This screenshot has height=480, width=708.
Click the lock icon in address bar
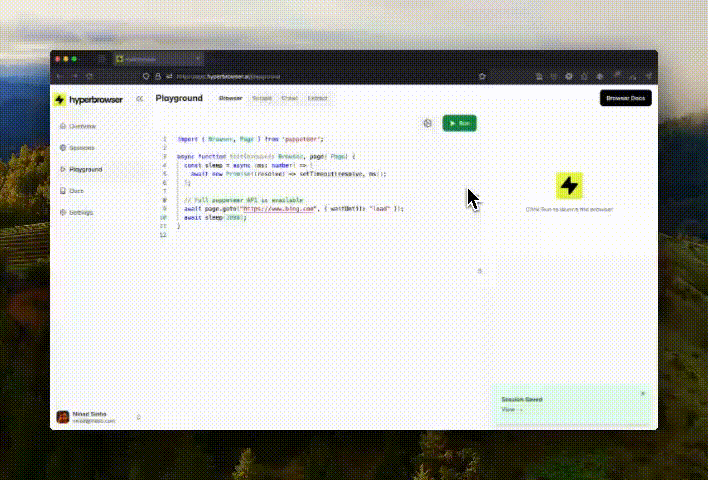coord(158,77)
